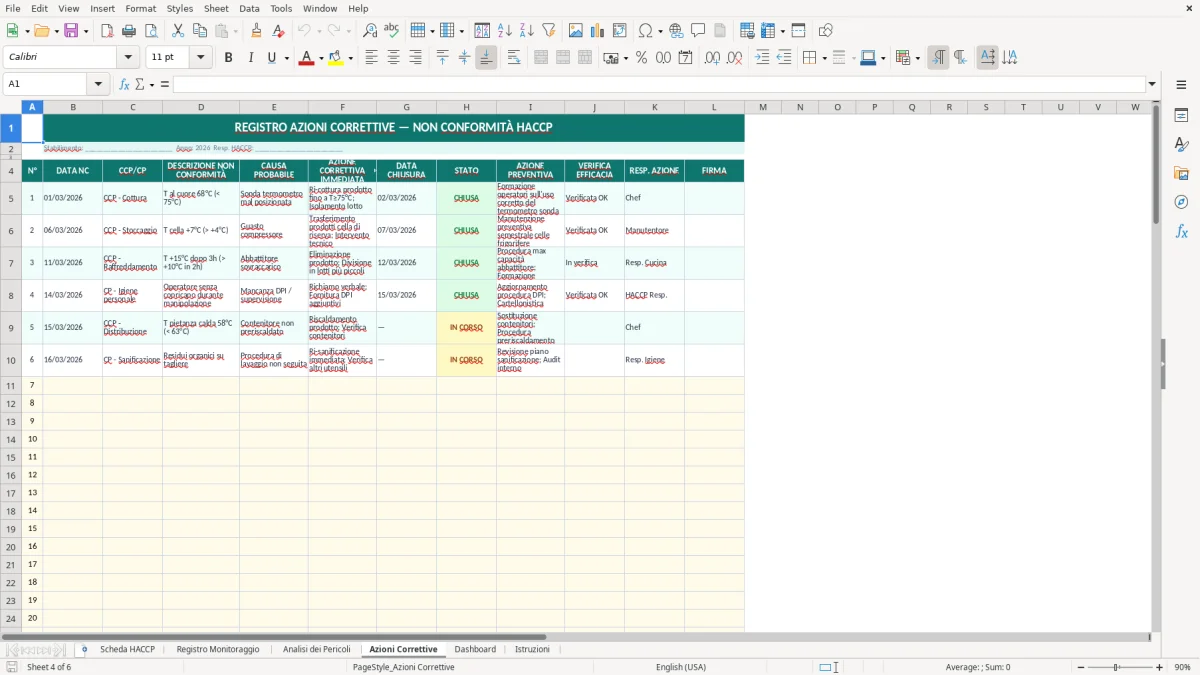The height and width of the screenshot is (675, 1200).
Task: Sort ascending A to Z
Action: tap(504, 31)
